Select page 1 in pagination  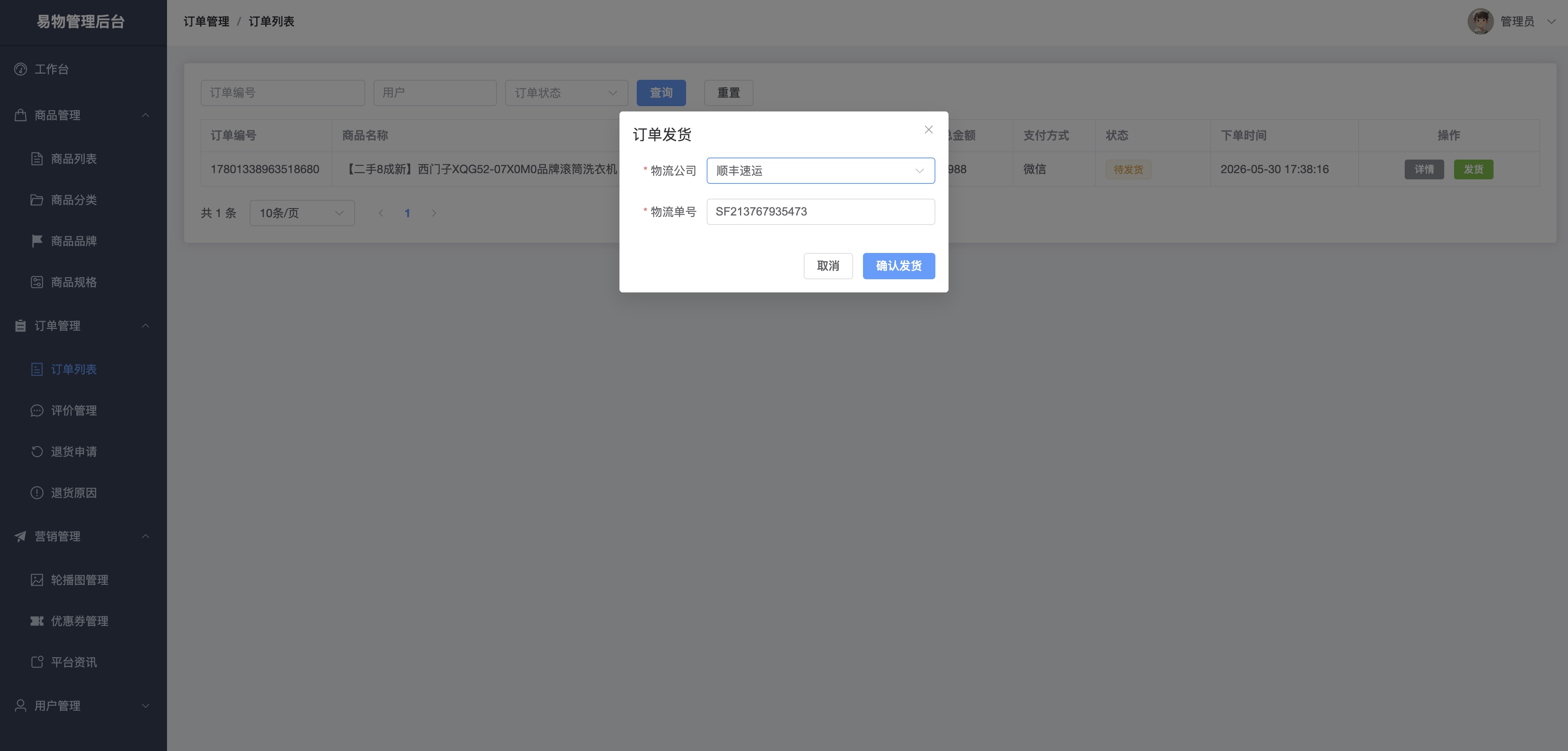(407, 213)
